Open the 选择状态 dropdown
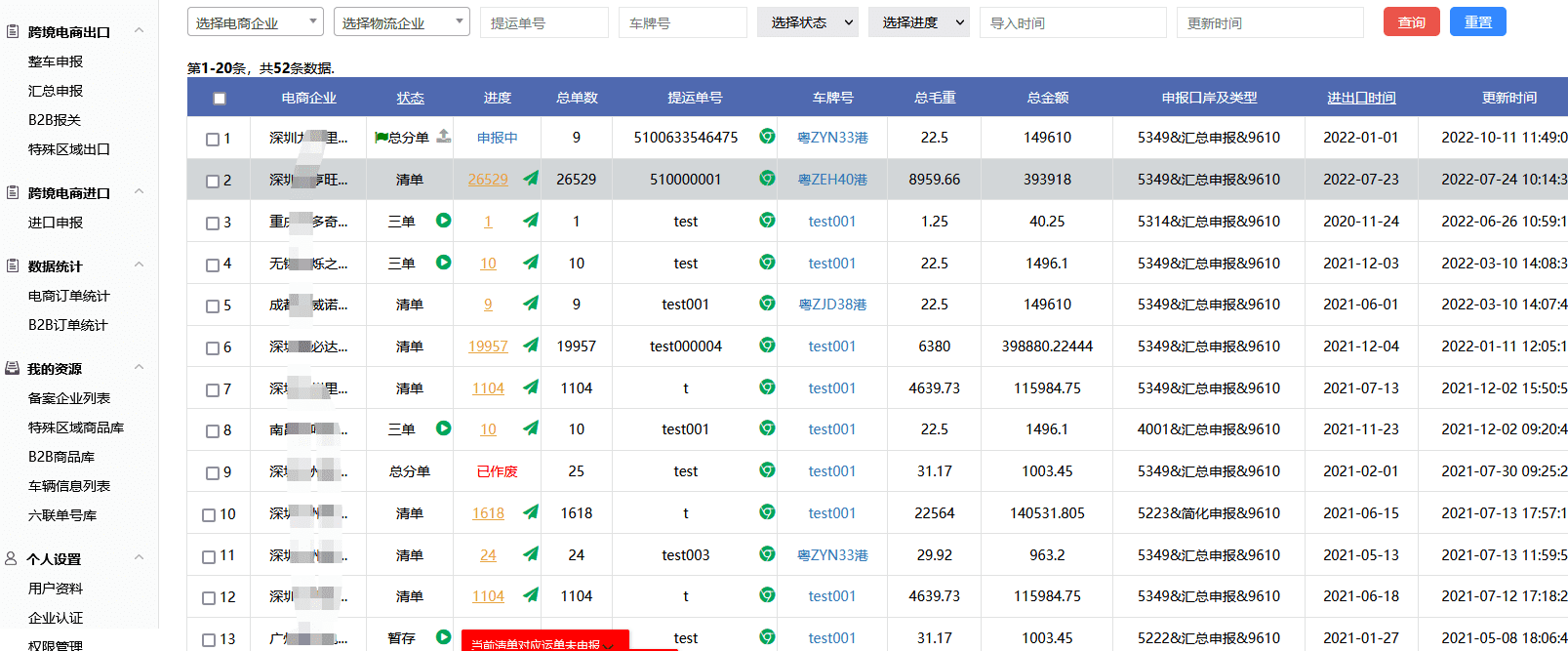Image resolution: width=1568 pixels, height=651 pixels. point(808,22)
